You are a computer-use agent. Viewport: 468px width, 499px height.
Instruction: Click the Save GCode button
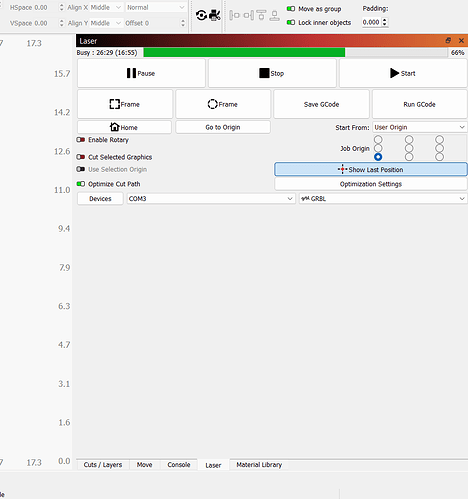point(321,104)
